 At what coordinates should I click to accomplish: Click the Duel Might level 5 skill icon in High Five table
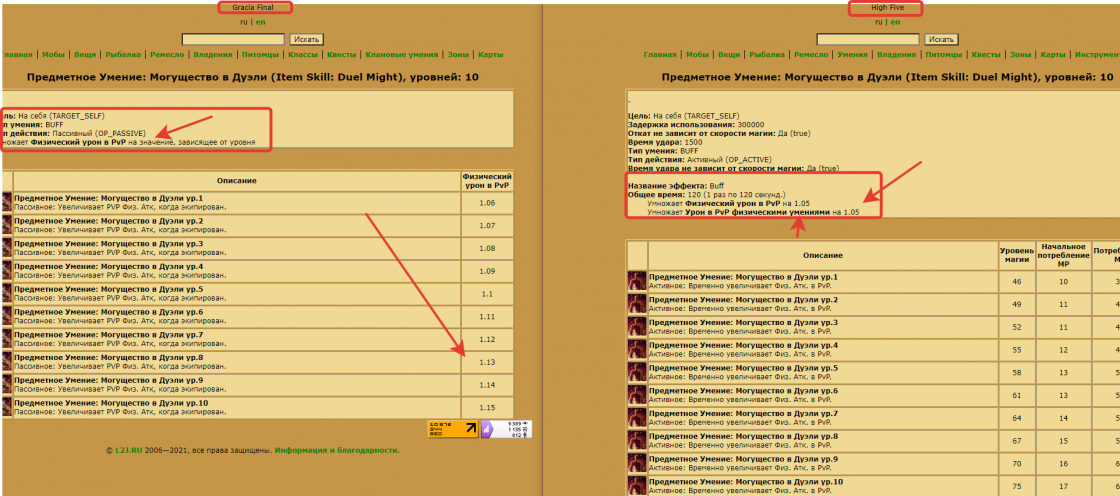[x=637, y=373]
